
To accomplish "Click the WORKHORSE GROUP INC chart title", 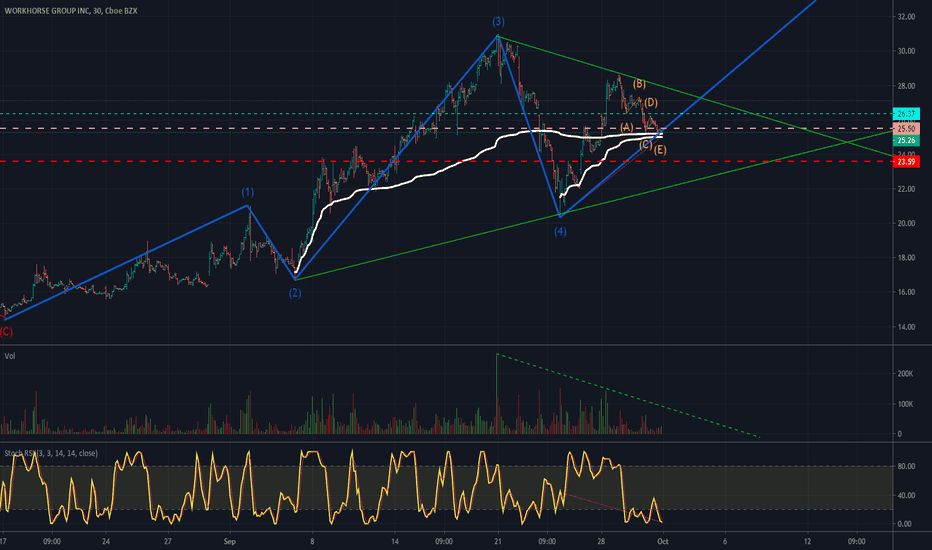I will click(71, 11).
